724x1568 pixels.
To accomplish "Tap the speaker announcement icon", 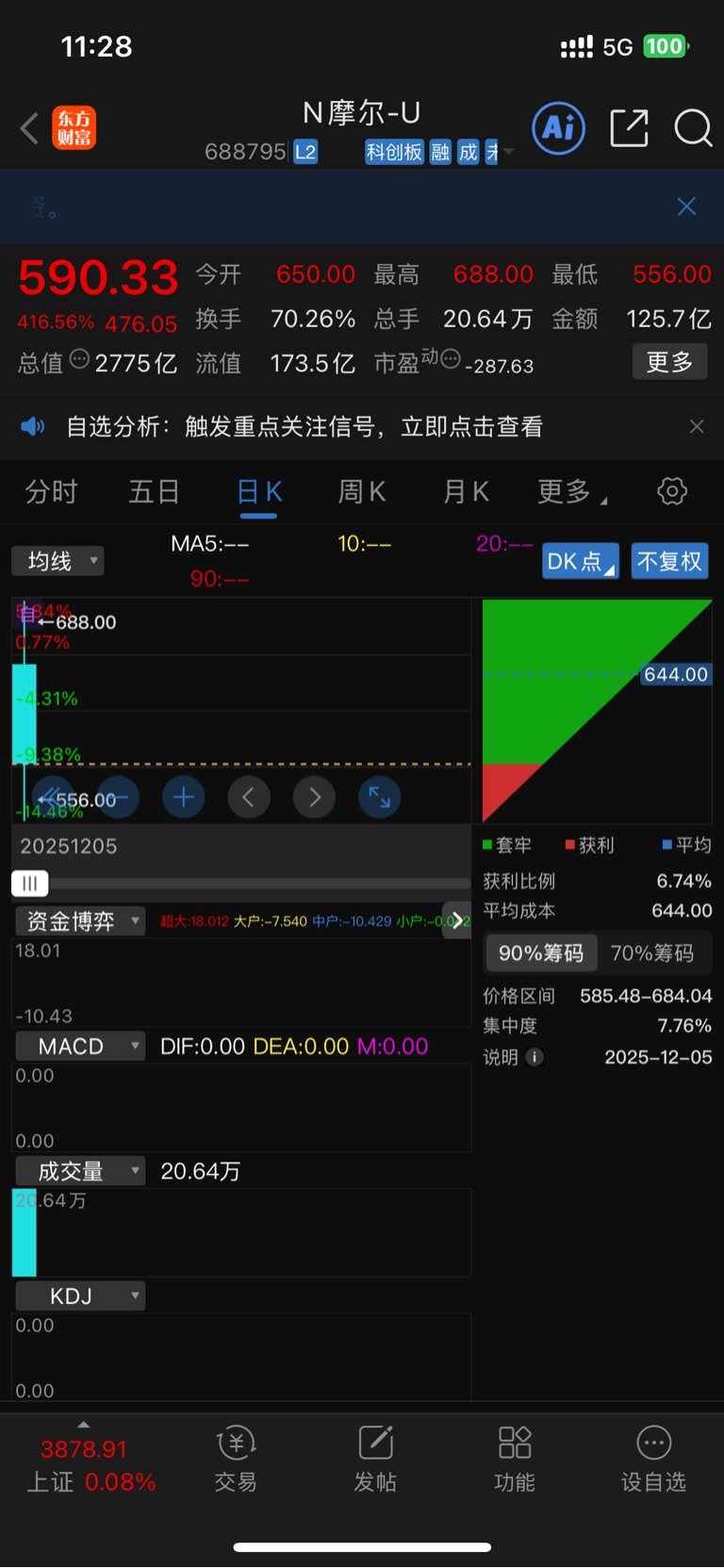I will point(33,427).
